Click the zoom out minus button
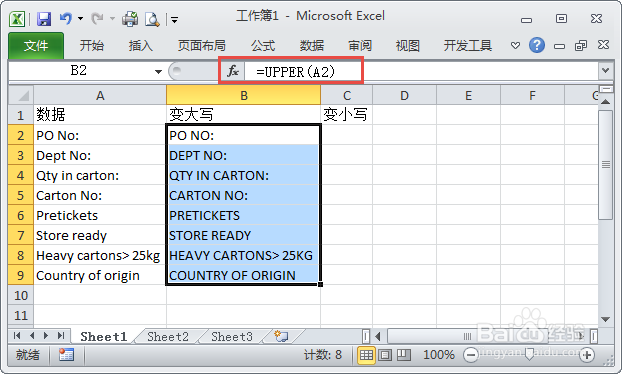The height and width of the screenshot is (374, 622). (471, 355)
